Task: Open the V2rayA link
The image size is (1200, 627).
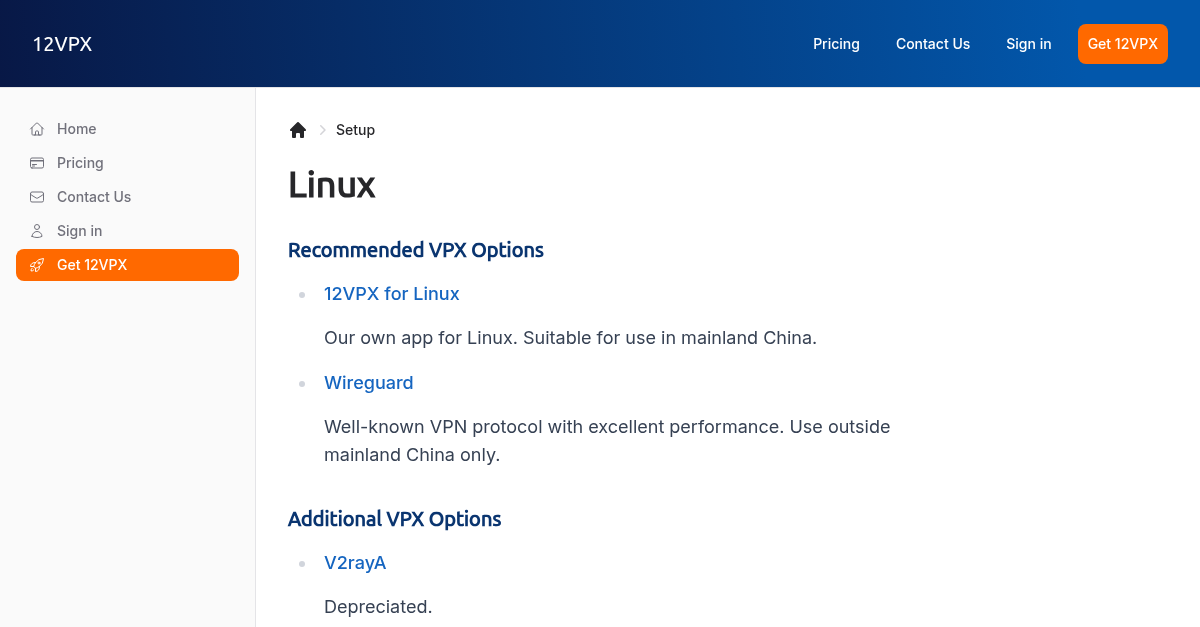Action: click(355, 563)
